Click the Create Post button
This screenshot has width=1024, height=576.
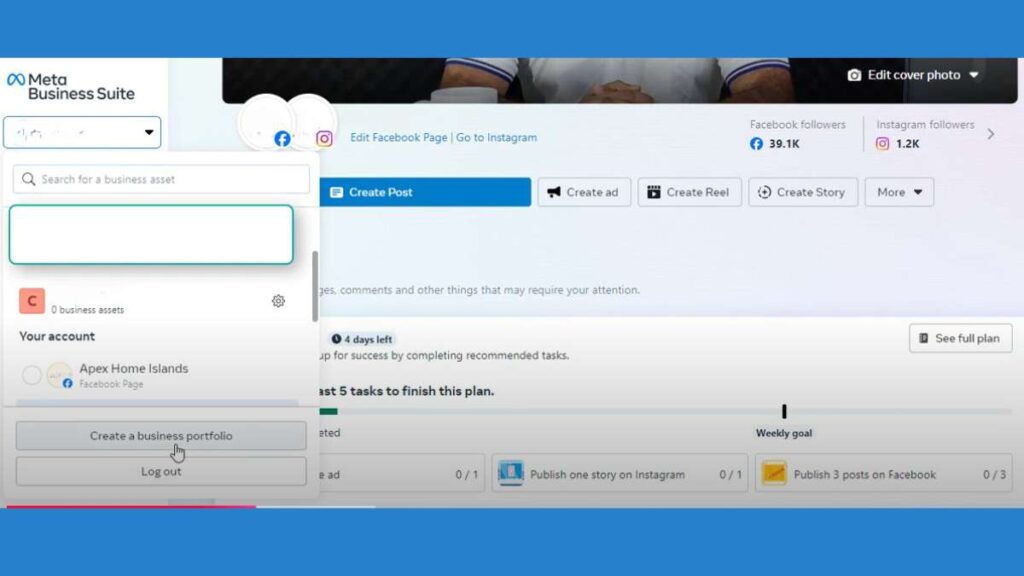point(425,192)
